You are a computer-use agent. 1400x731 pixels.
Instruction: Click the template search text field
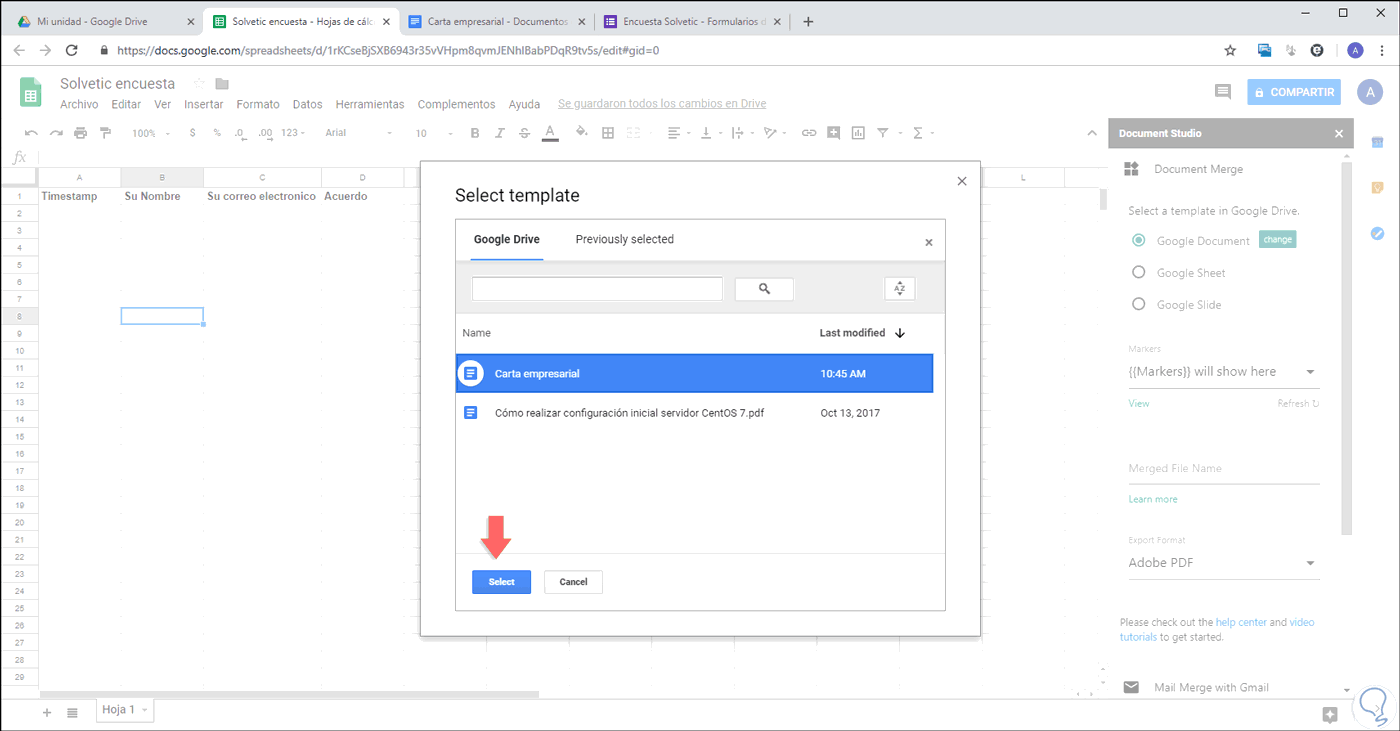tap(597, 289)
